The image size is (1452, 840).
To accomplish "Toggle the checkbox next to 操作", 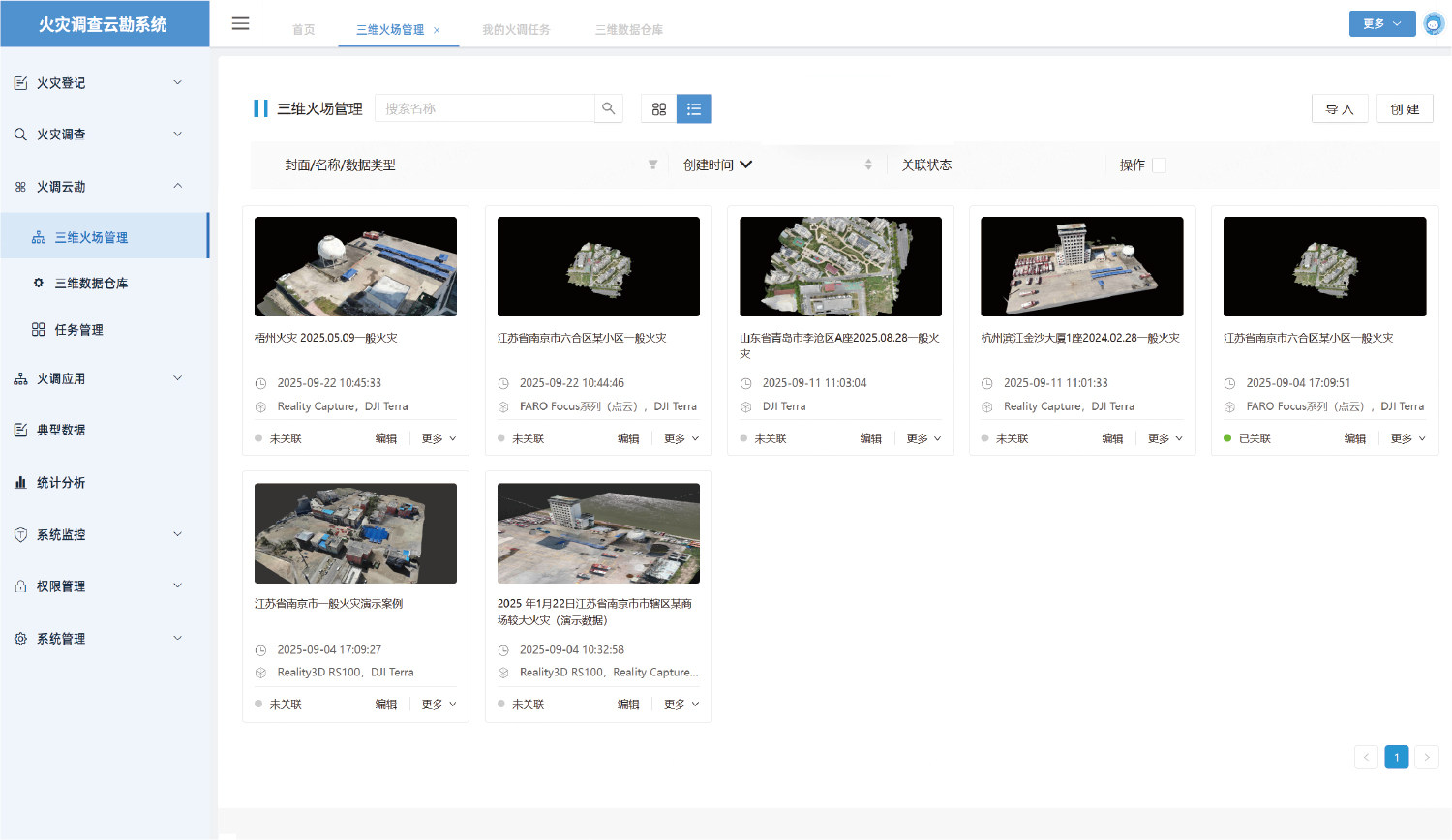I will 1159,165.
